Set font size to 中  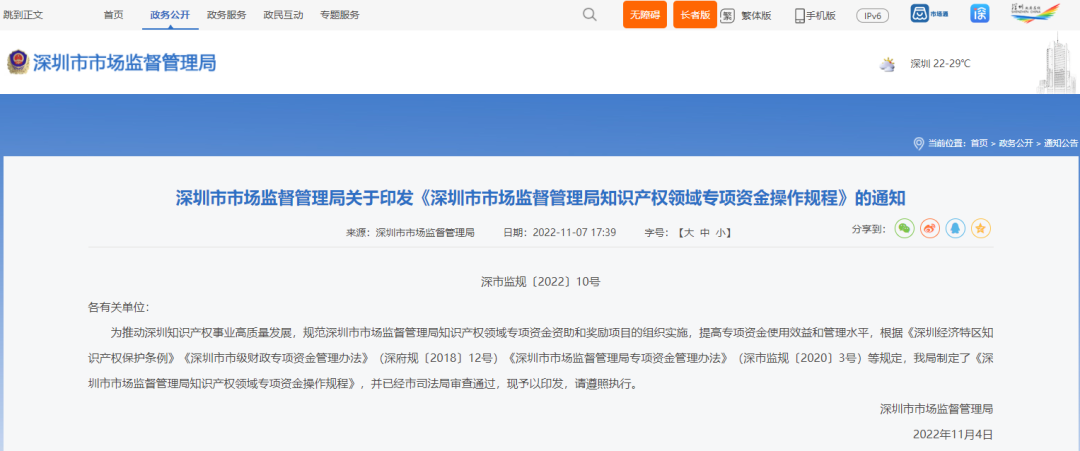[x=704, y=233]
